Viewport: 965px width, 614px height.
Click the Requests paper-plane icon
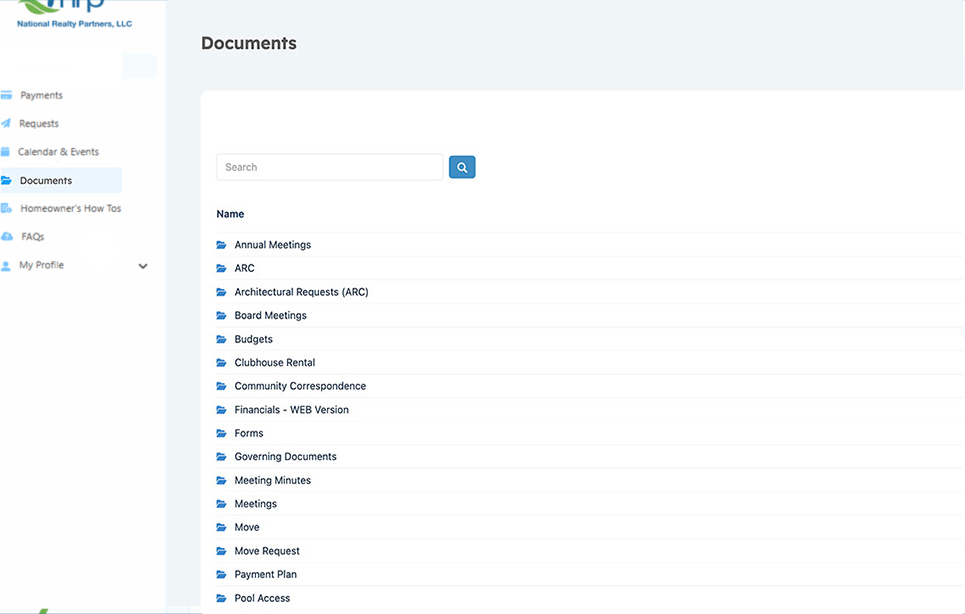click(9, 123)
